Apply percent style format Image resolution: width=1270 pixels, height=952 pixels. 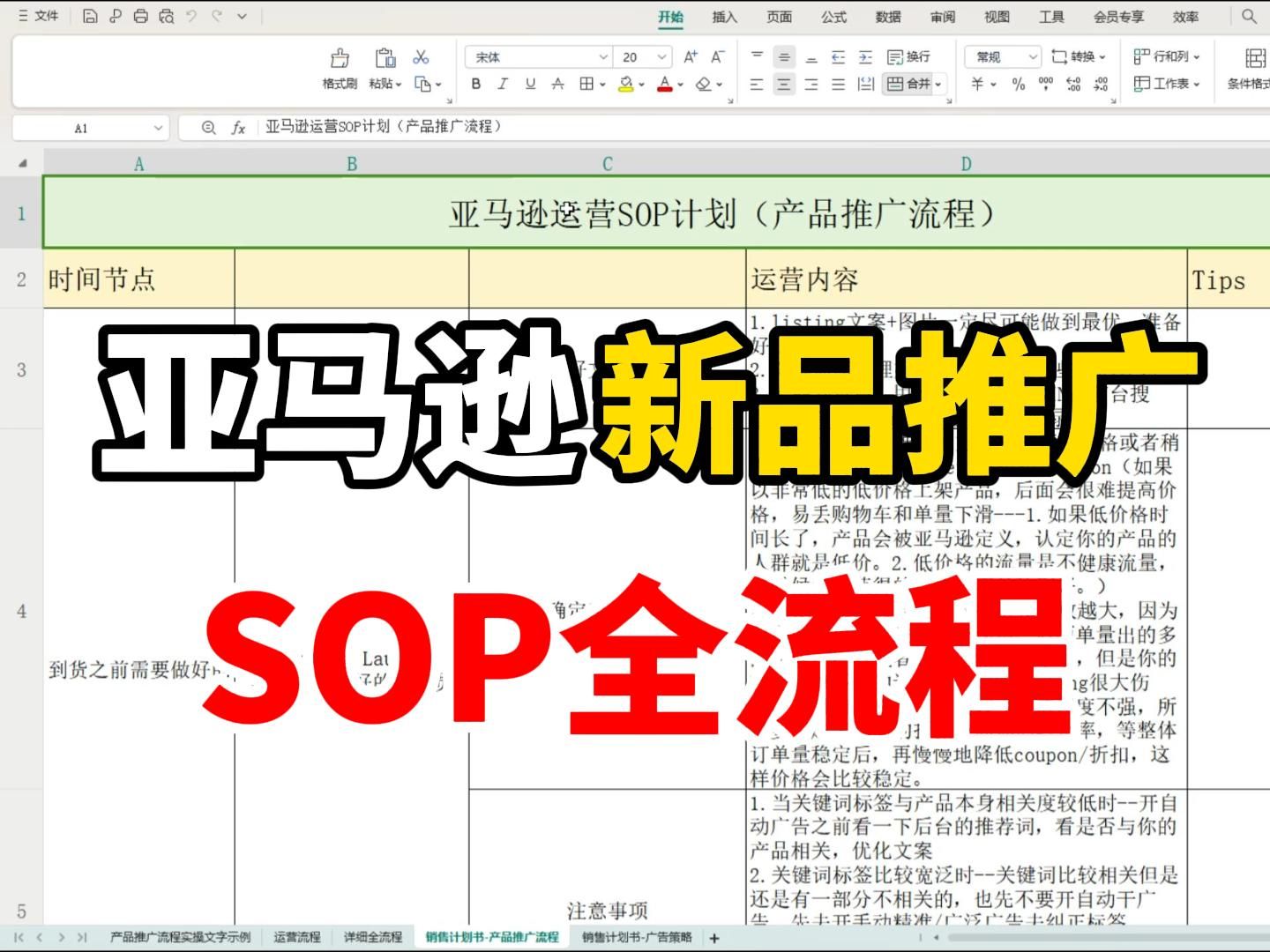pos(1019,84)
